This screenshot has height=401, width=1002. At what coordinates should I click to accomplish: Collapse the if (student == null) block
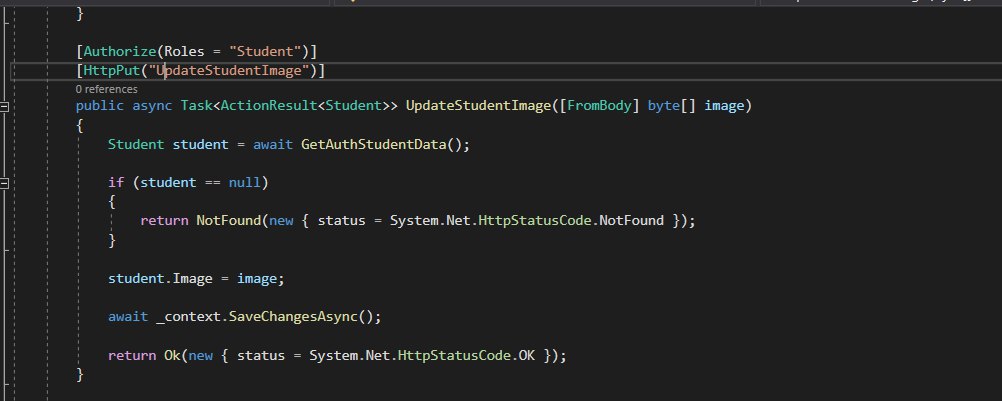pos(4,184)
